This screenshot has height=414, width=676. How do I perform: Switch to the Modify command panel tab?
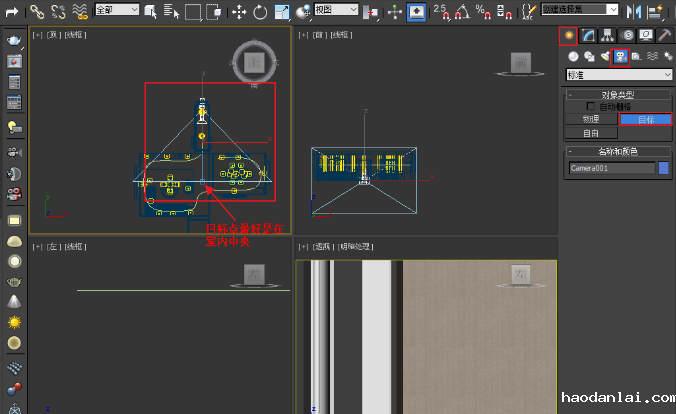pos(588,35)
